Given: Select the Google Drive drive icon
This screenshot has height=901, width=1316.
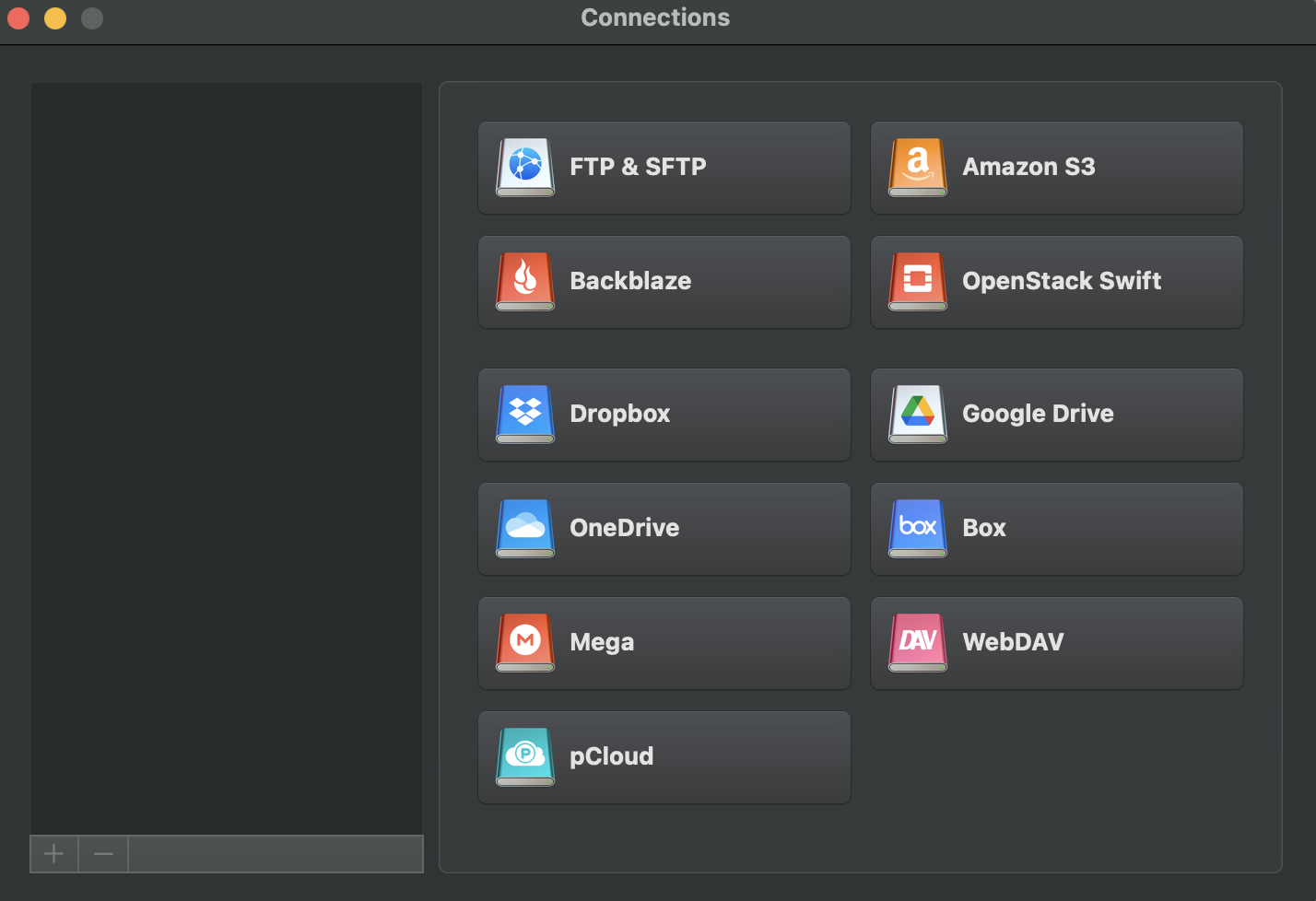Looking at the screenshot, I should pos(918,414).
